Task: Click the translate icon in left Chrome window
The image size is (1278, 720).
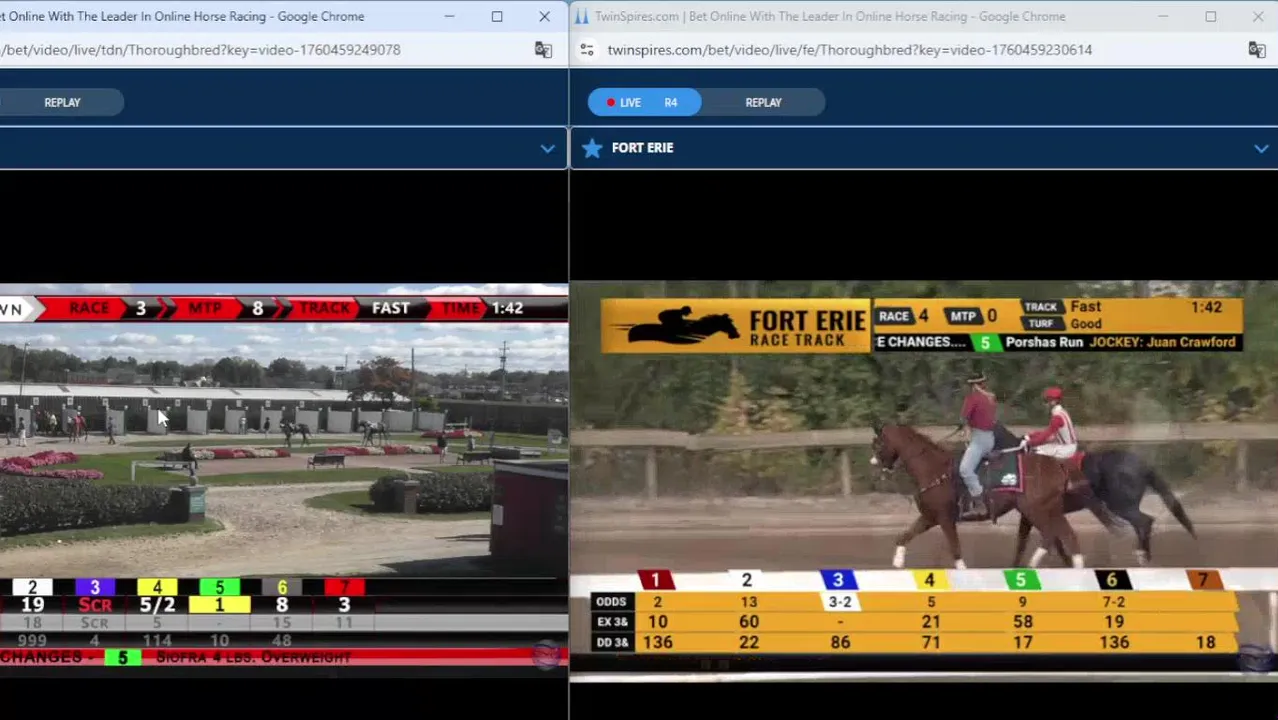Action: tap(543, 50)
